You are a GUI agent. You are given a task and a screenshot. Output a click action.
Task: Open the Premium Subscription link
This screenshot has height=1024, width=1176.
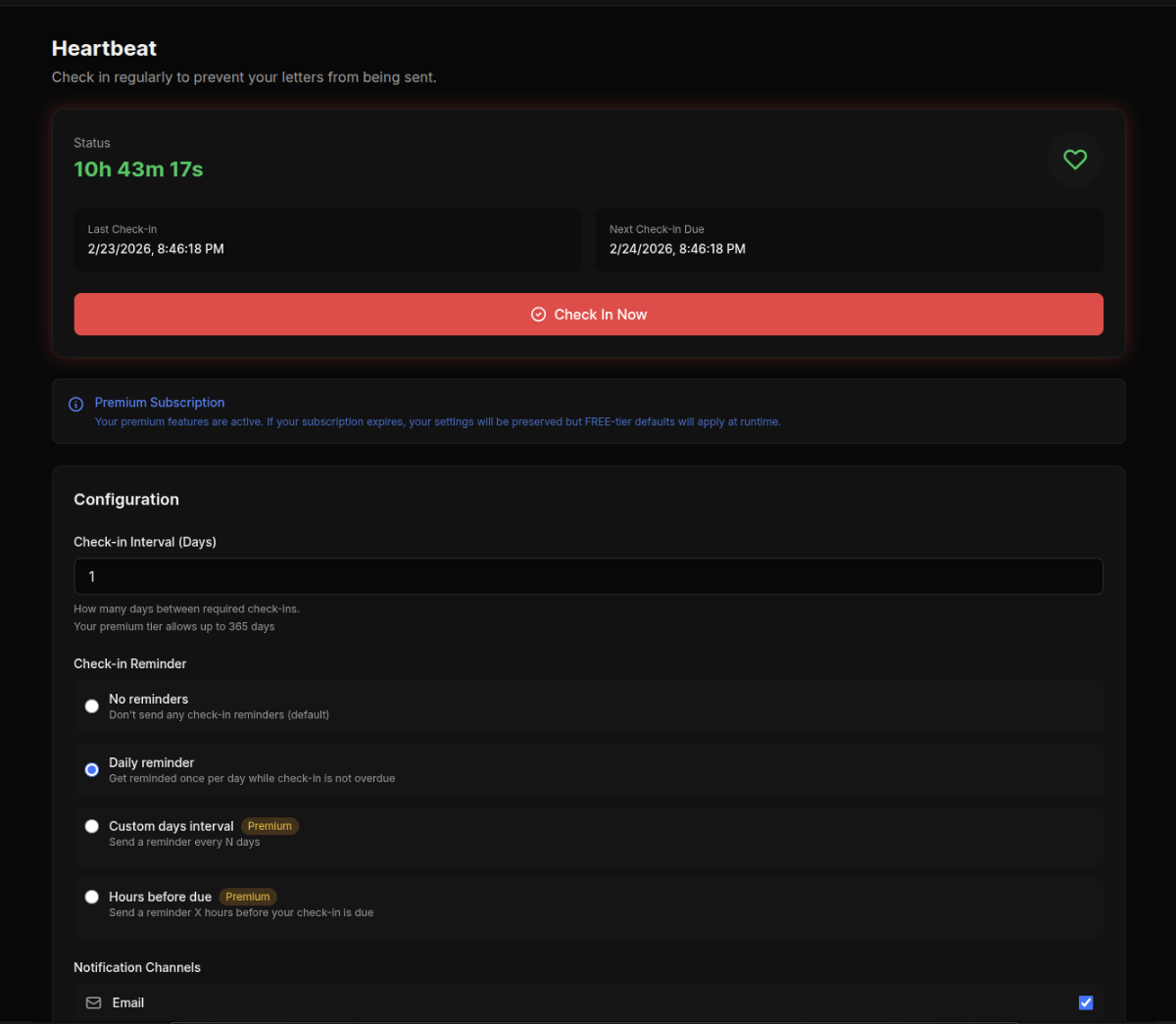coord(159,402)
